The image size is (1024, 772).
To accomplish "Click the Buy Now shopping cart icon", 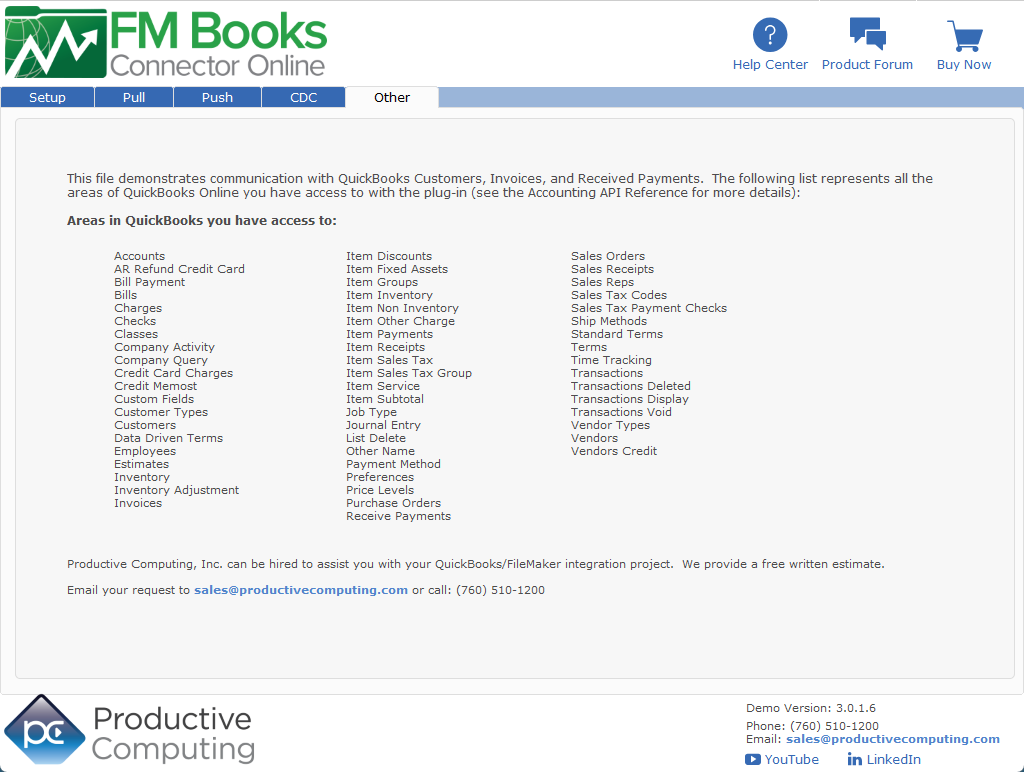I will coord(964,35).
